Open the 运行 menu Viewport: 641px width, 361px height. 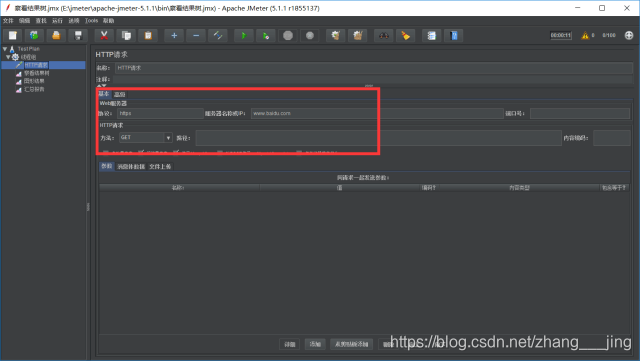[57, 20]
